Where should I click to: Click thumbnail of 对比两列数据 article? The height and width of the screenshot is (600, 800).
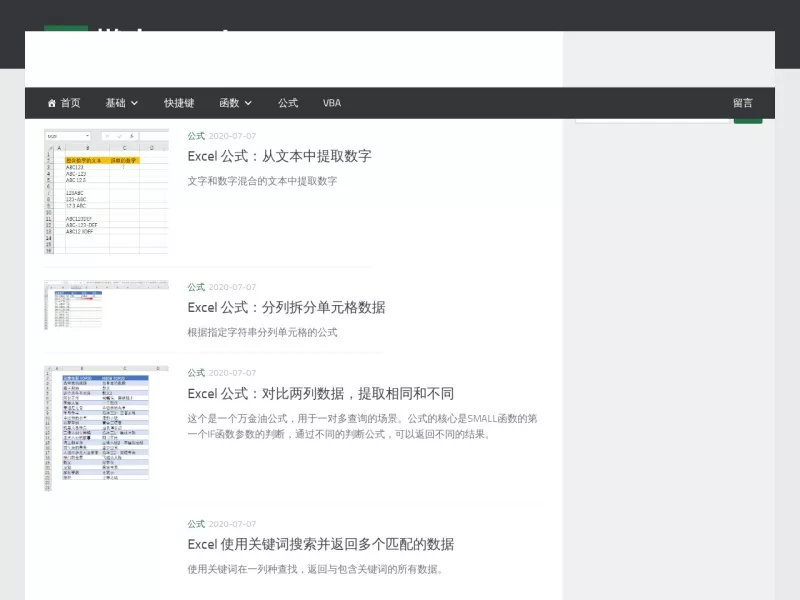(106, 429)
